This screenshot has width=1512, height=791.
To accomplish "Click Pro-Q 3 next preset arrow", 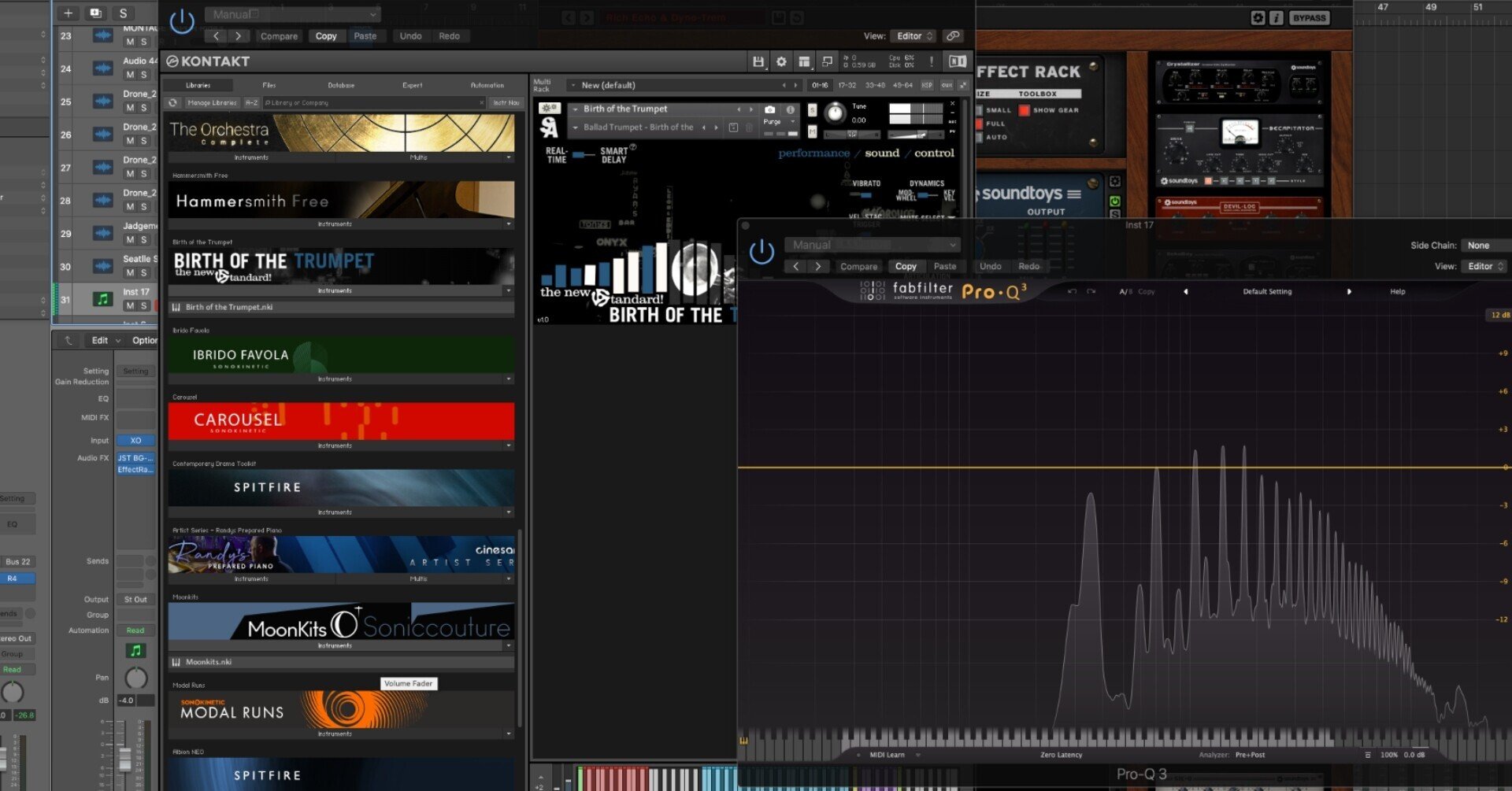I will pyautogui.click(x=1349, y=292).
